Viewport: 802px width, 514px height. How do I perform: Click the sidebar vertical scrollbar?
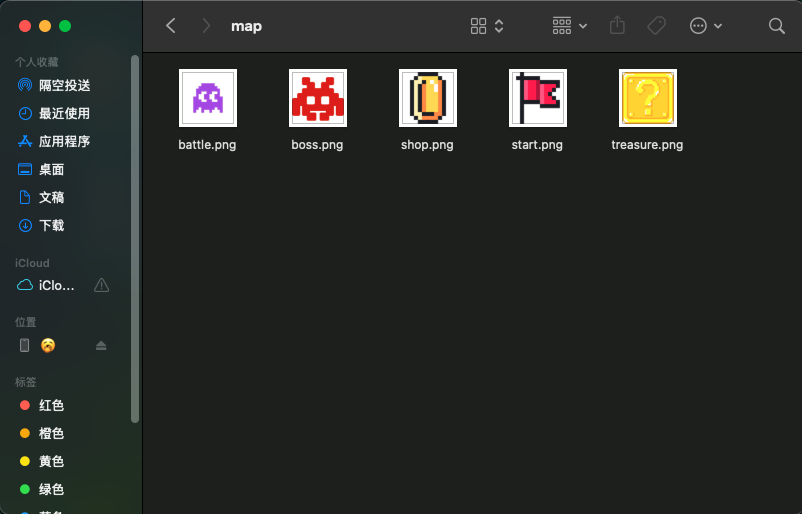coord(135,239)
